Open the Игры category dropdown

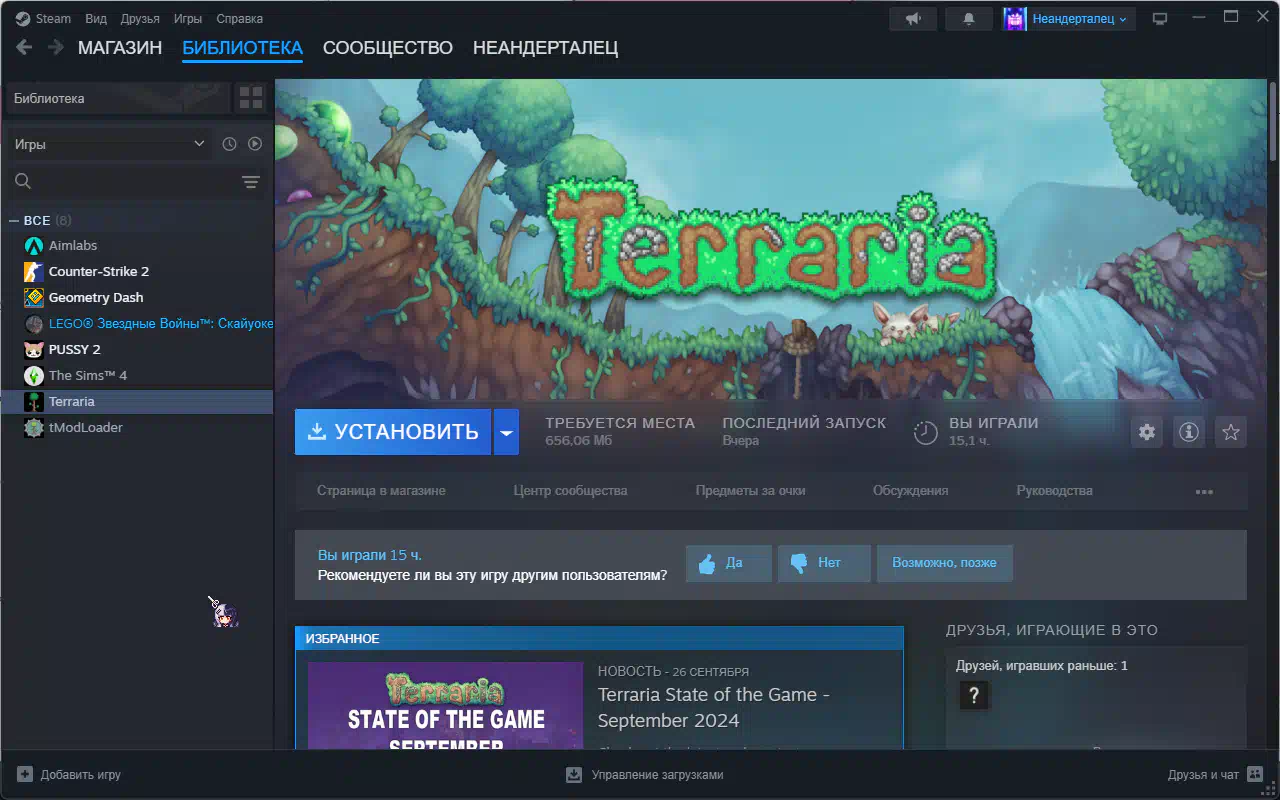point(109,144)
